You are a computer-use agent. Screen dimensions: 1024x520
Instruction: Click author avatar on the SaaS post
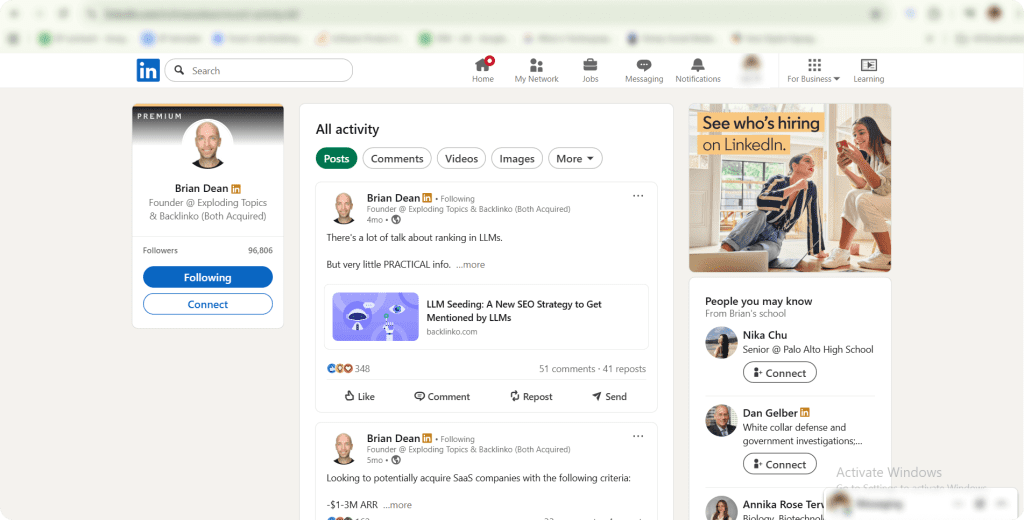[x=344, y=449]
